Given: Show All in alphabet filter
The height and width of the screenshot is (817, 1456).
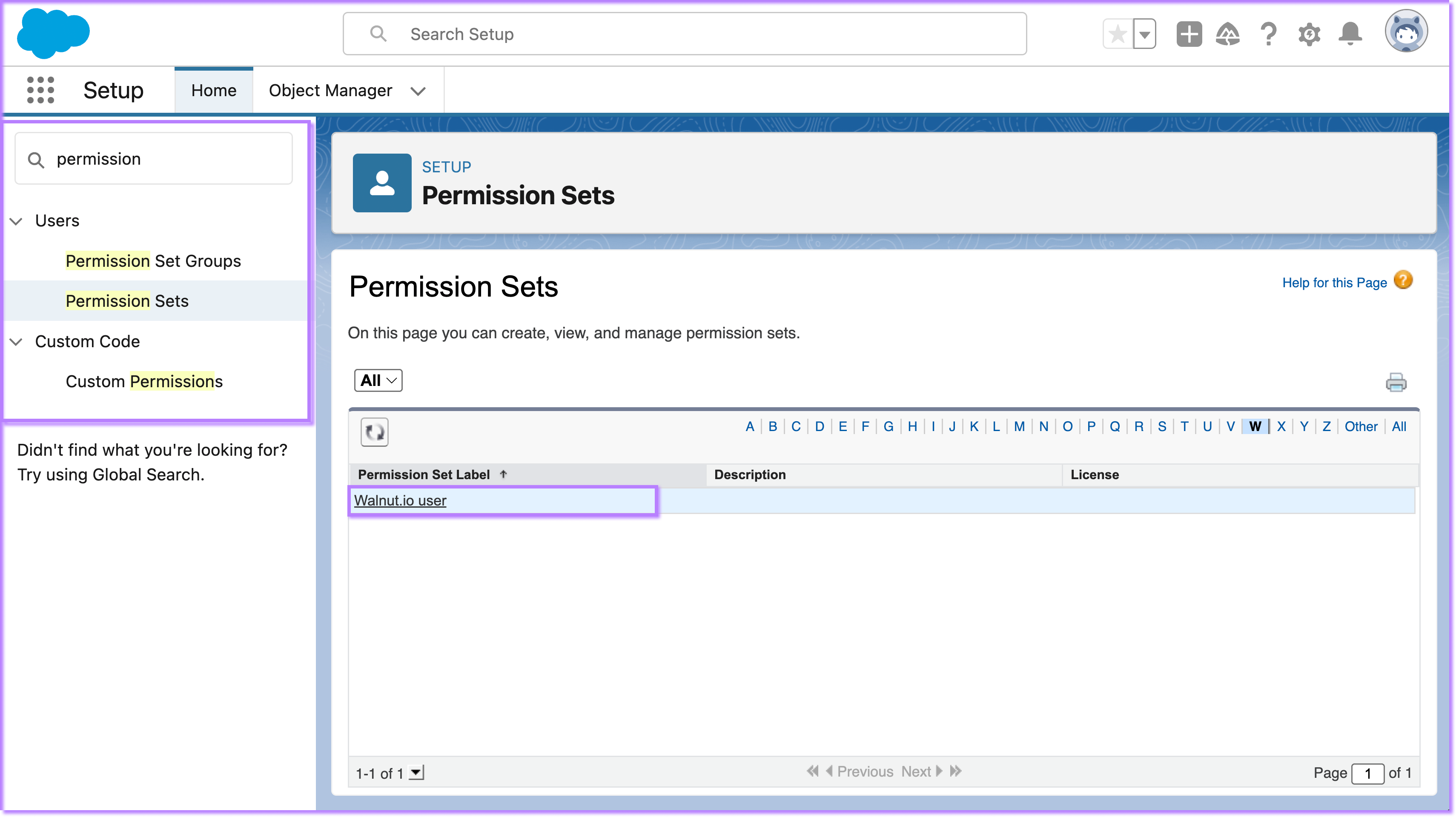Looking at the screenshot, I should (1399, 426).
